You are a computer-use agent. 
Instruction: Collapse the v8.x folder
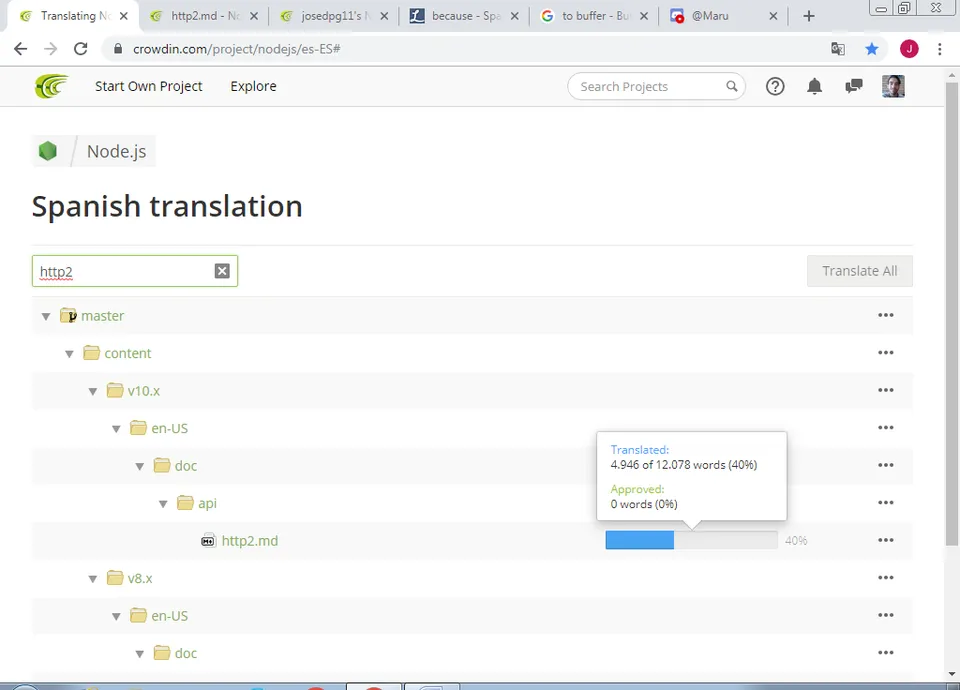pos(92,579)
